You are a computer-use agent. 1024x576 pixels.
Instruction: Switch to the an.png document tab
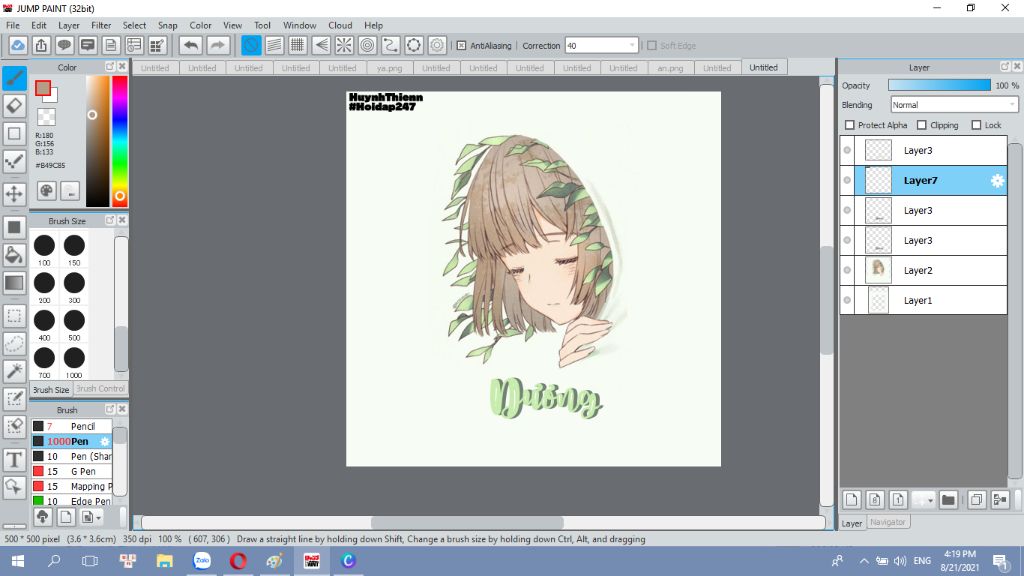tap(670, 68)
